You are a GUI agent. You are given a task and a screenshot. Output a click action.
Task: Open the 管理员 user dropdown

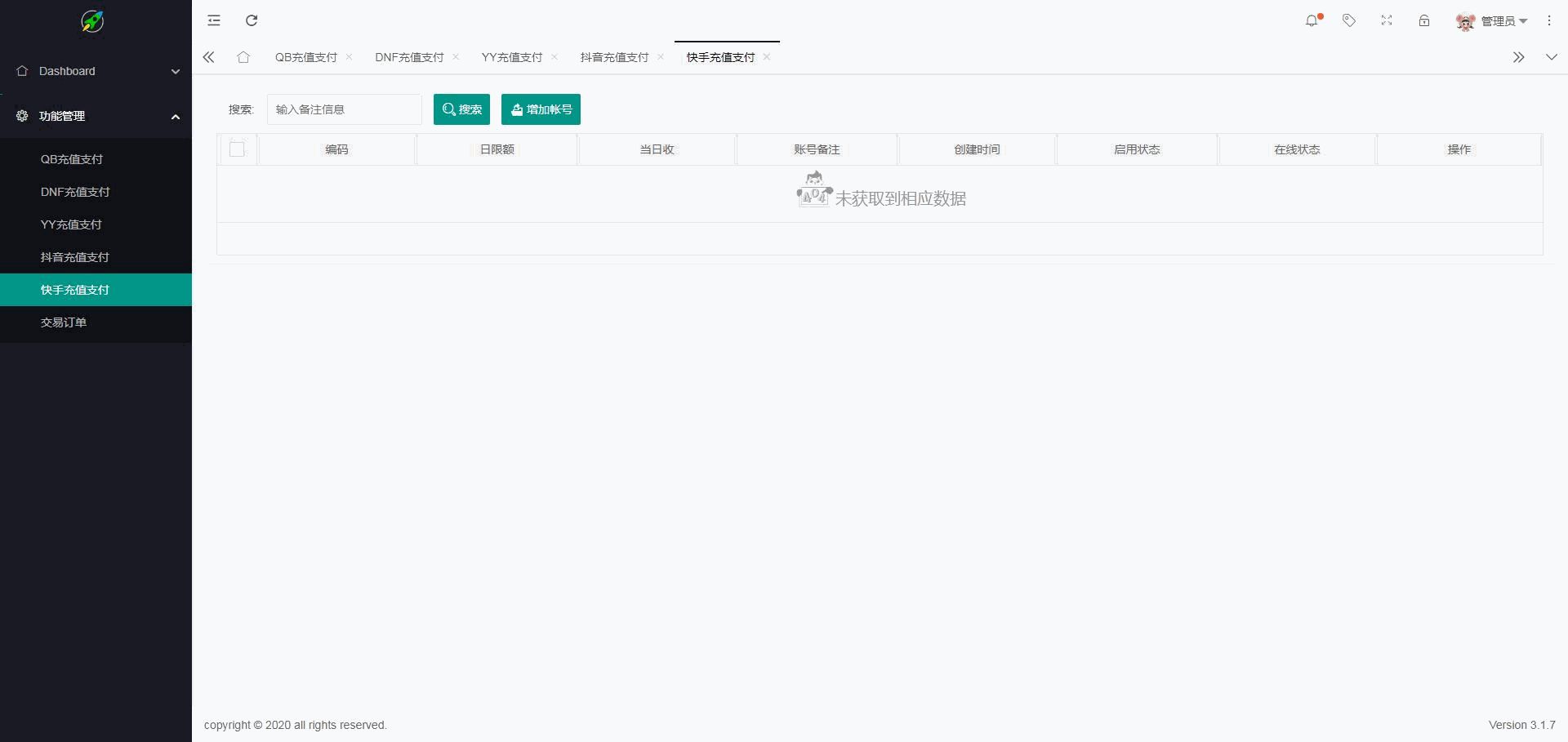point(1492,21)
